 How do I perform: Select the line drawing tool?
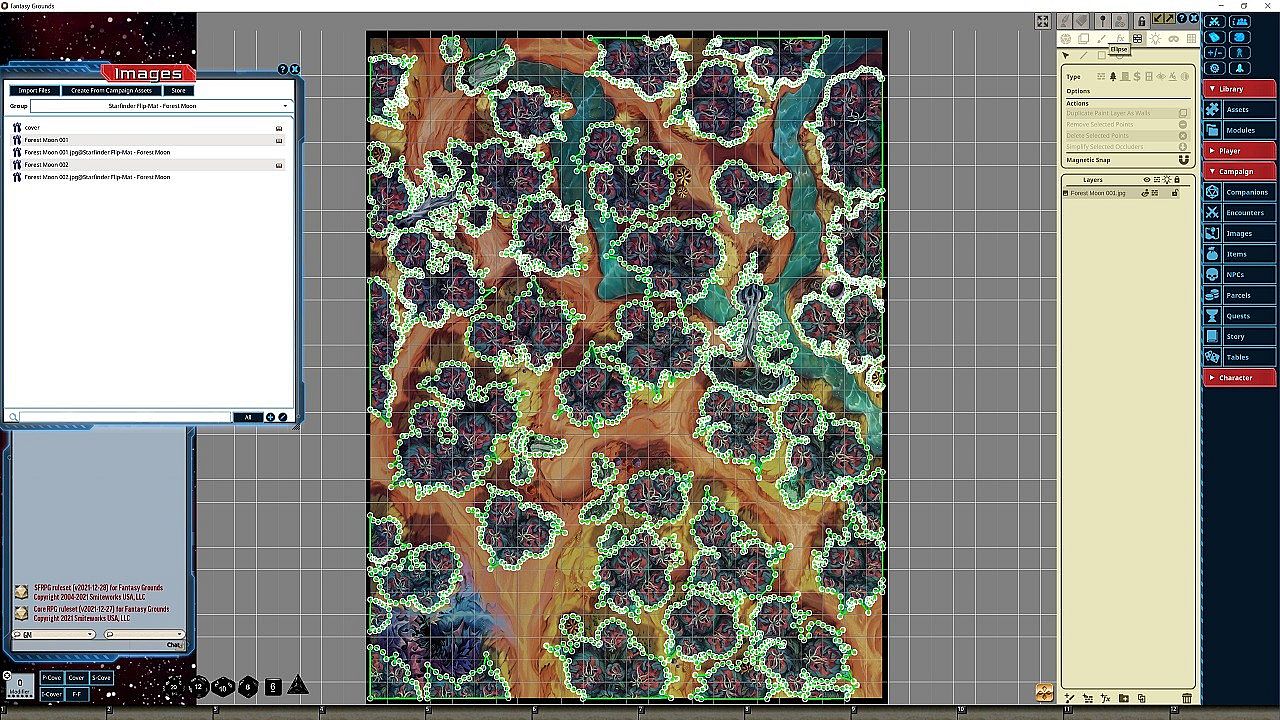pyautogui.click(x=1083, y=56)
